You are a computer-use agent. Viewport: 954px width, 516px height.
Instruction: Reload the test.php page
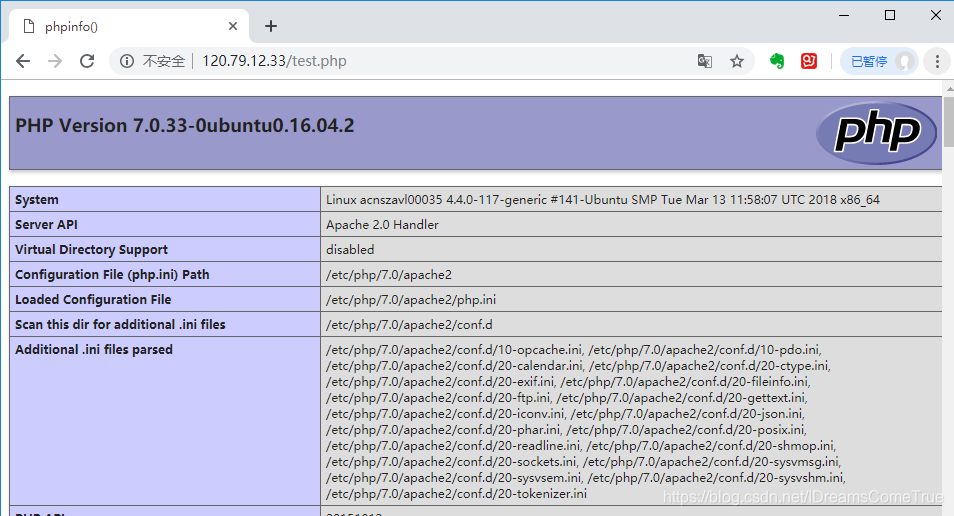click(87, 61)
